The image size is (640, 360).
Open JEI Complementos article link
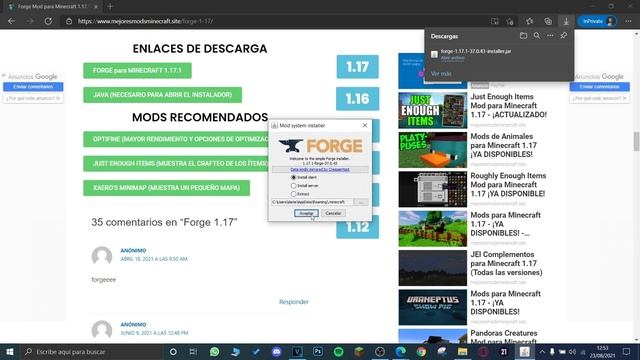pyautogui.click(x=507, y=263)
